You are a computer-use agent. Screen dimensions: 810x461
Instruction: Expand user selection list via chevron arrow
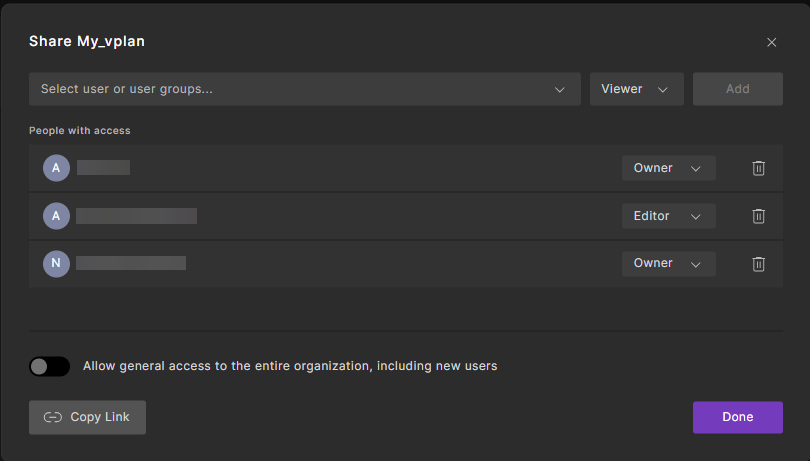click(x=560, y=89)
